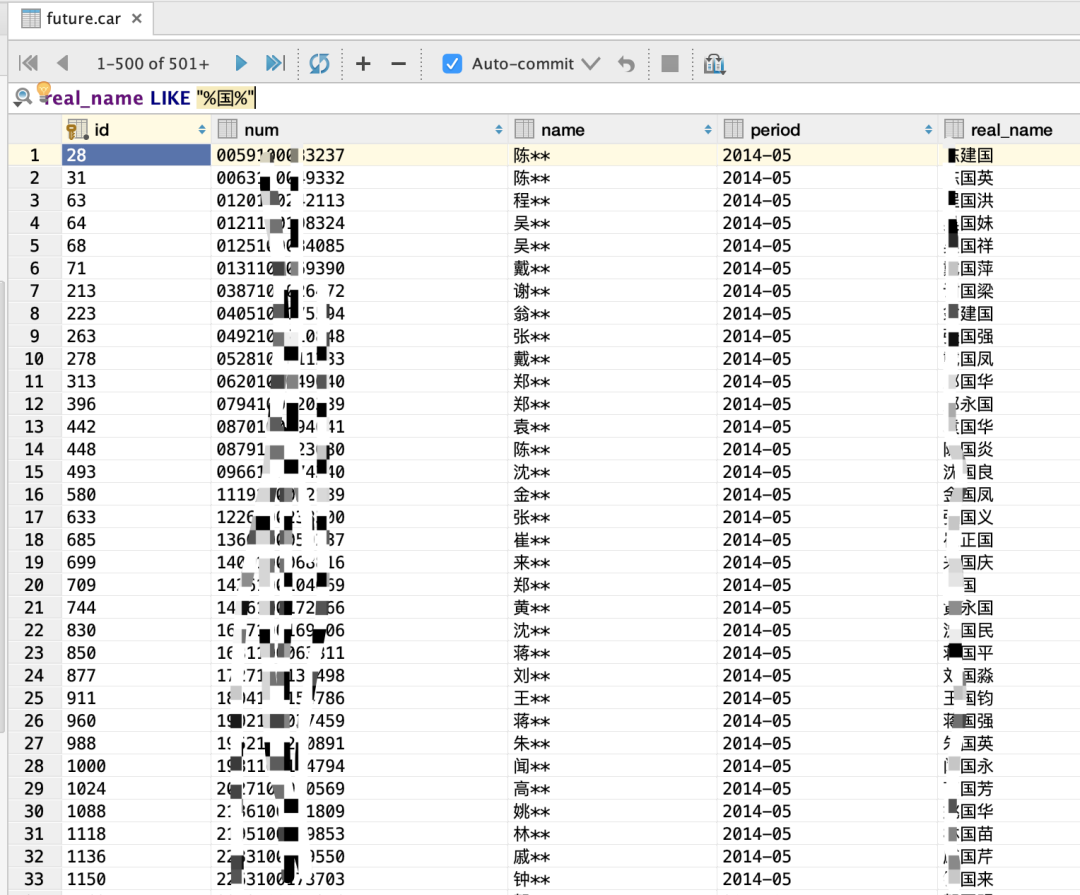1080x895 pixels.
Task: Click the filter search magnifier icon
Action: click(x=23, y=97)
